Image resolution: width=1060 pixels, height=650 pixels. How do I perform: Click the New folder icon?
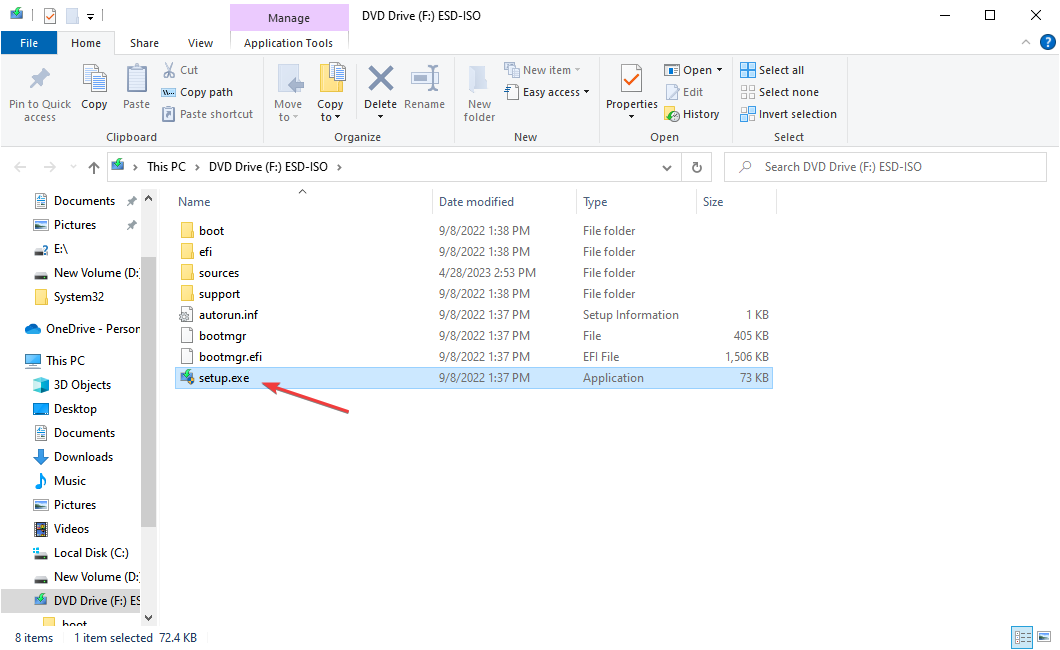[x=479, y=79]
